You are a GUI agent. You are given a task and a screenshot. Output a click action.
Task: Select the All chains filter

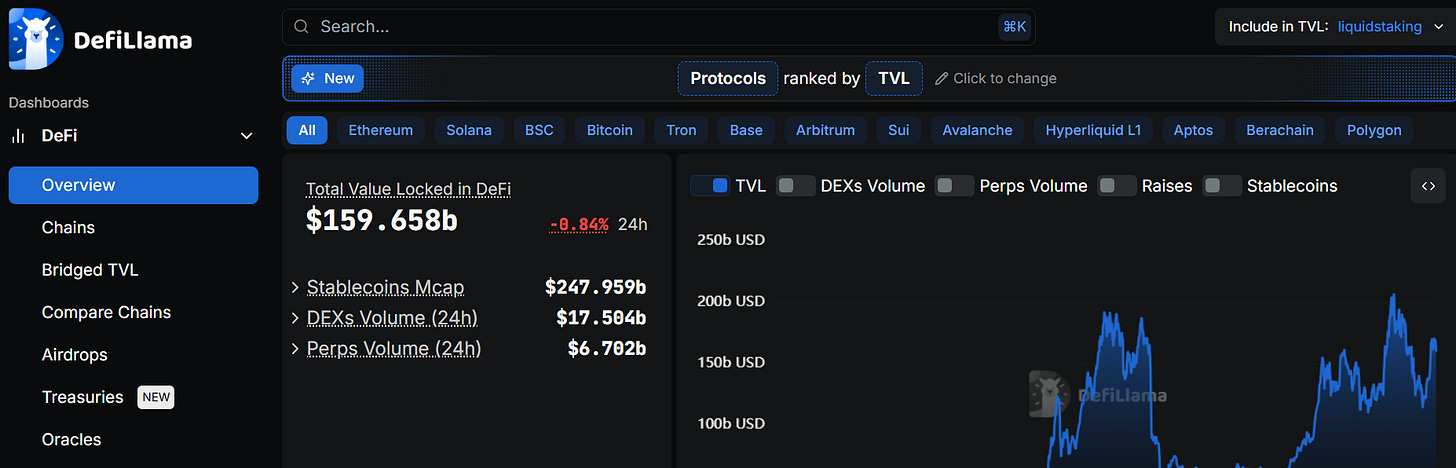307,130
